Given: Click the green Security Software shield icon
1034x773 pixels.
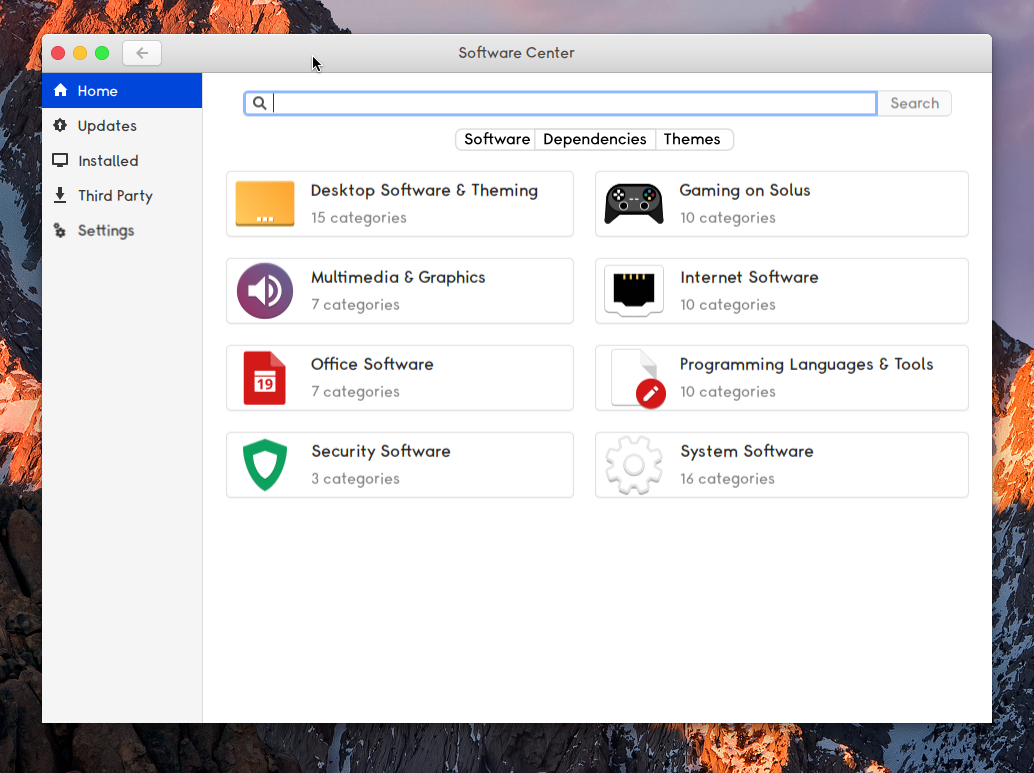Looking at the screenshot, I should point(265,465).
